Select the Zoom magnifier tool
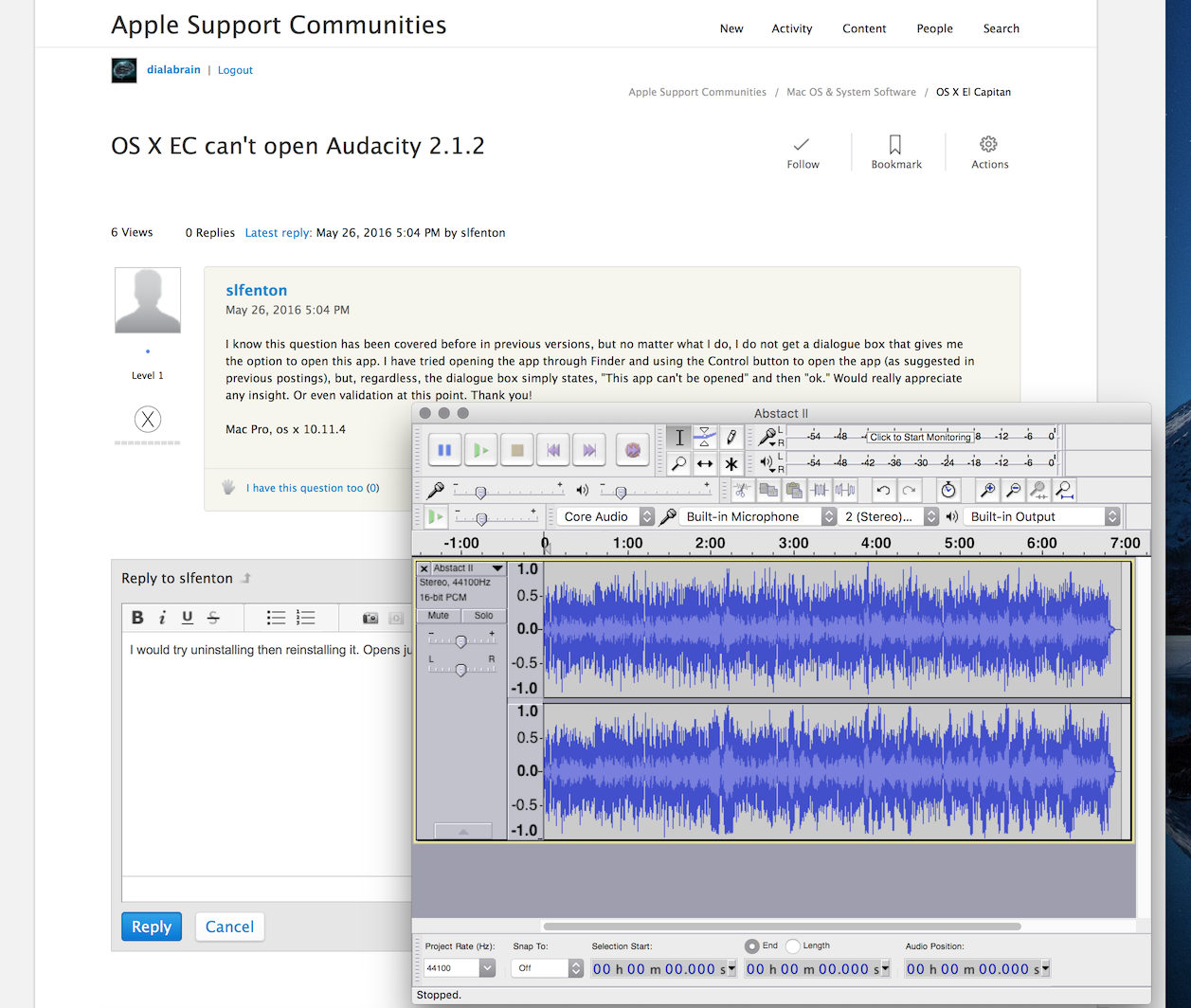The width and height of the screenshot is (1191, 1008). point(678,463)
